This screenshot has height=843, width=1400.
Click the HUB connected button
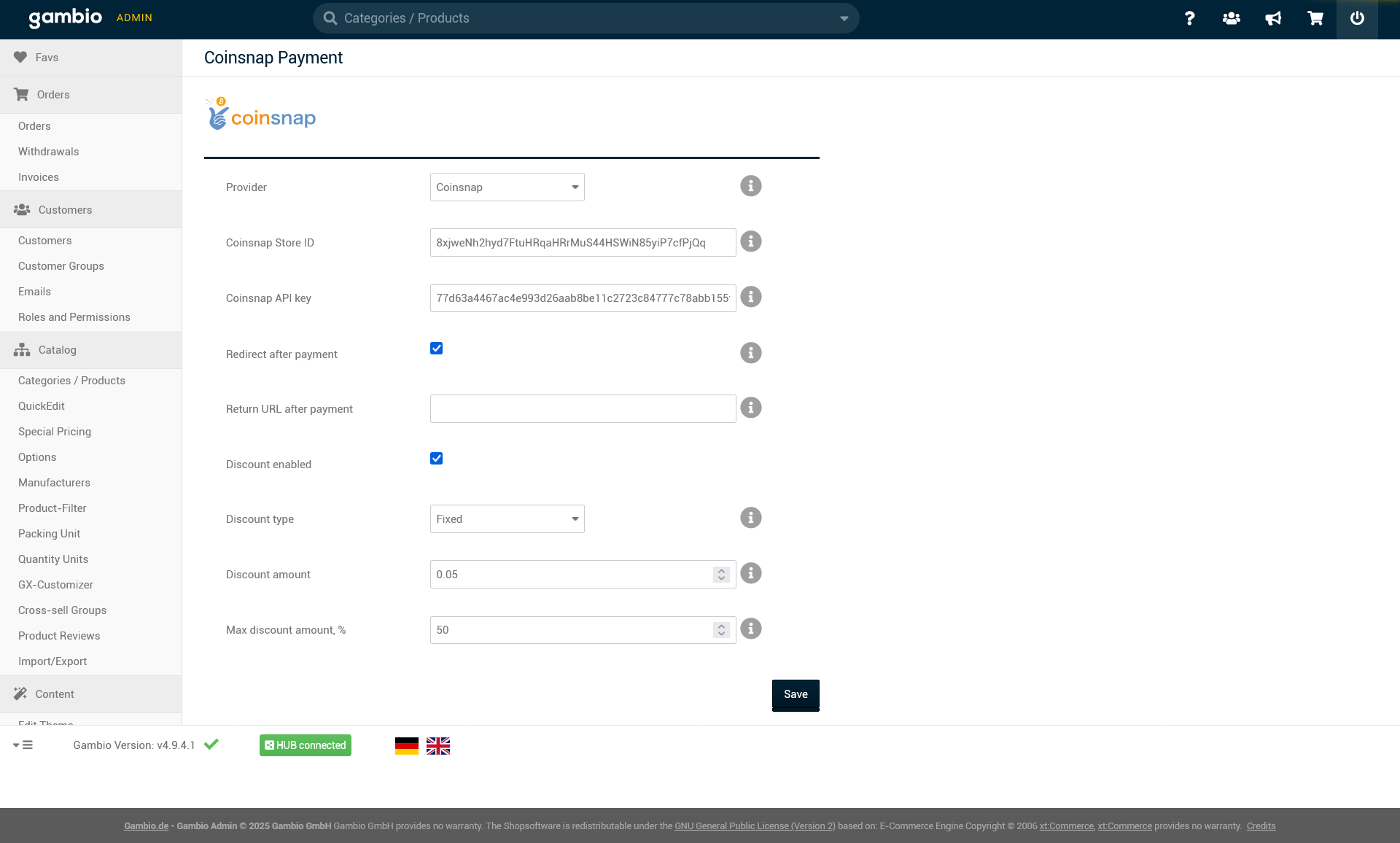point(306,745)
